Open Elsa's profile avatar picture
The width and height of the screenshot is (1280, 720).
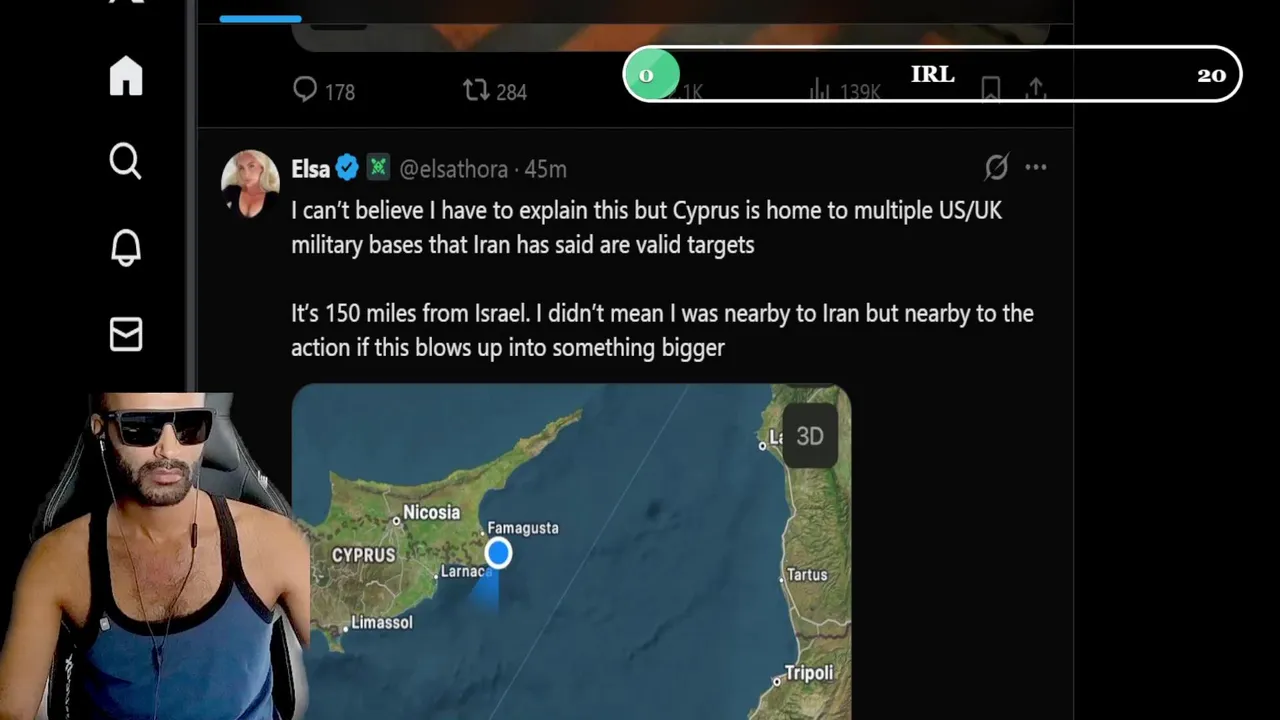(x=250, y=183)
